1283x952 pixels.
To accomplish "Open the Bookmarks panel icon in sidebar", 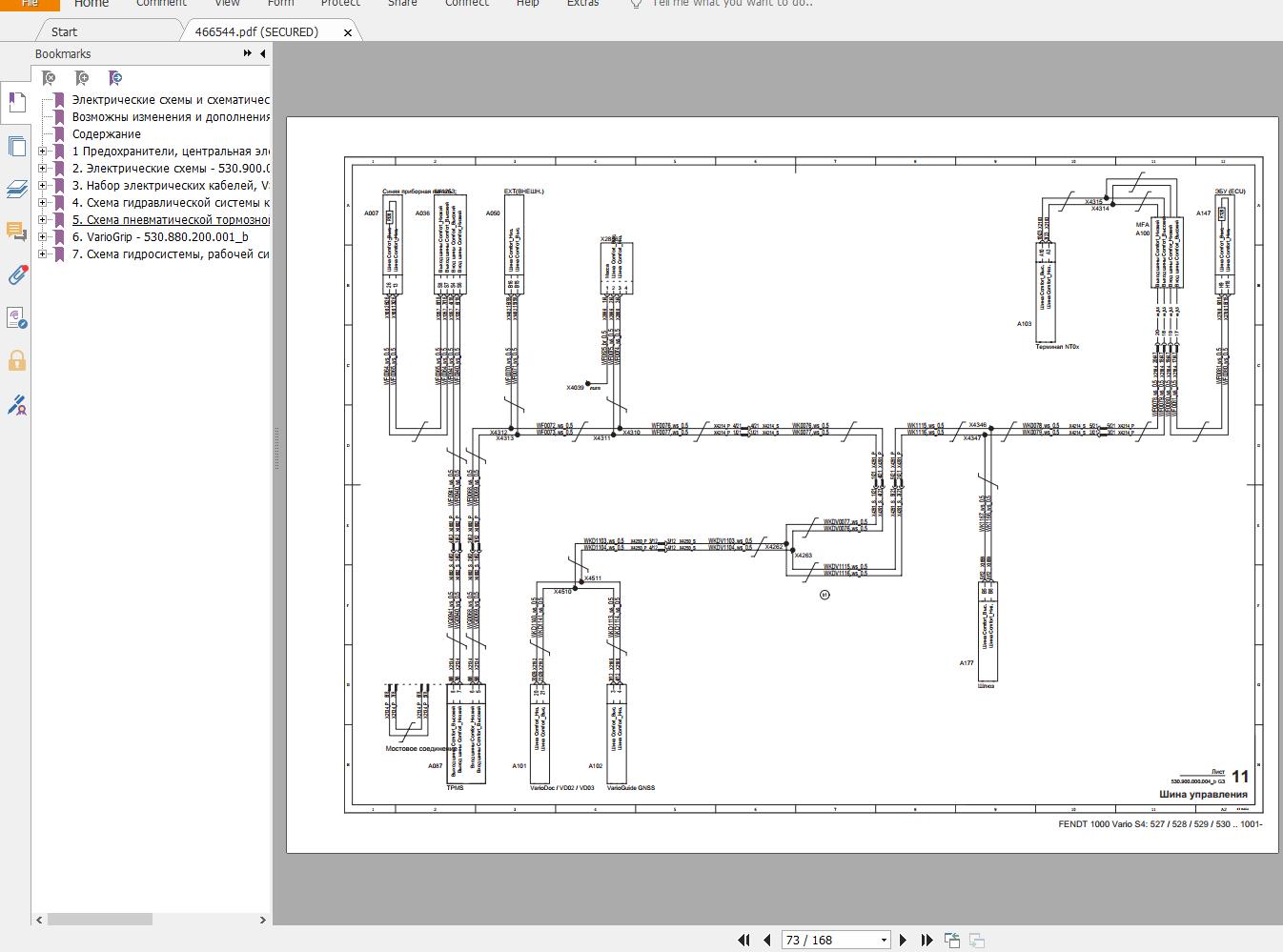I will (x=15, y=100).
